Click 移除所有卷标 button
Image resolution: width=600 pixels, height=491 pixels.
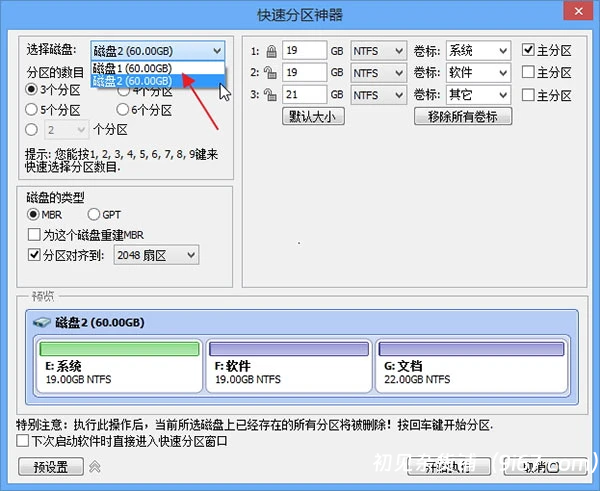(463, 116)
